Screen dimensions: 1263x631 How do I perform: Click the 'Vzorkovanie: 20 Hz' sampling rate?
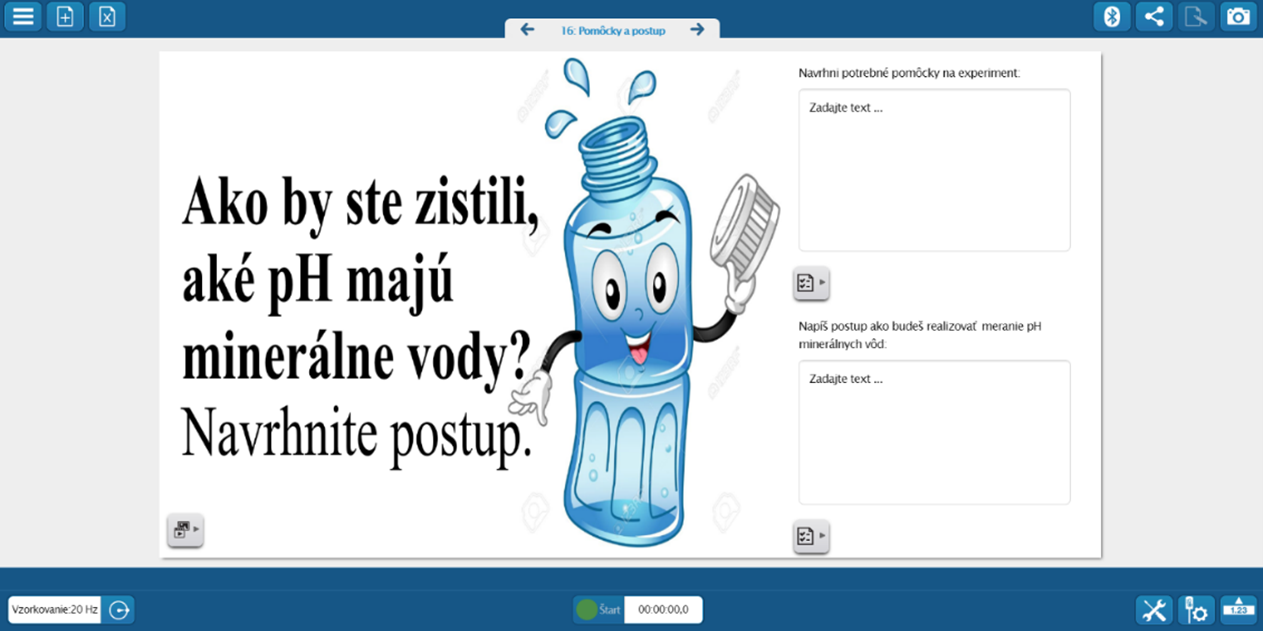point(55,610)
